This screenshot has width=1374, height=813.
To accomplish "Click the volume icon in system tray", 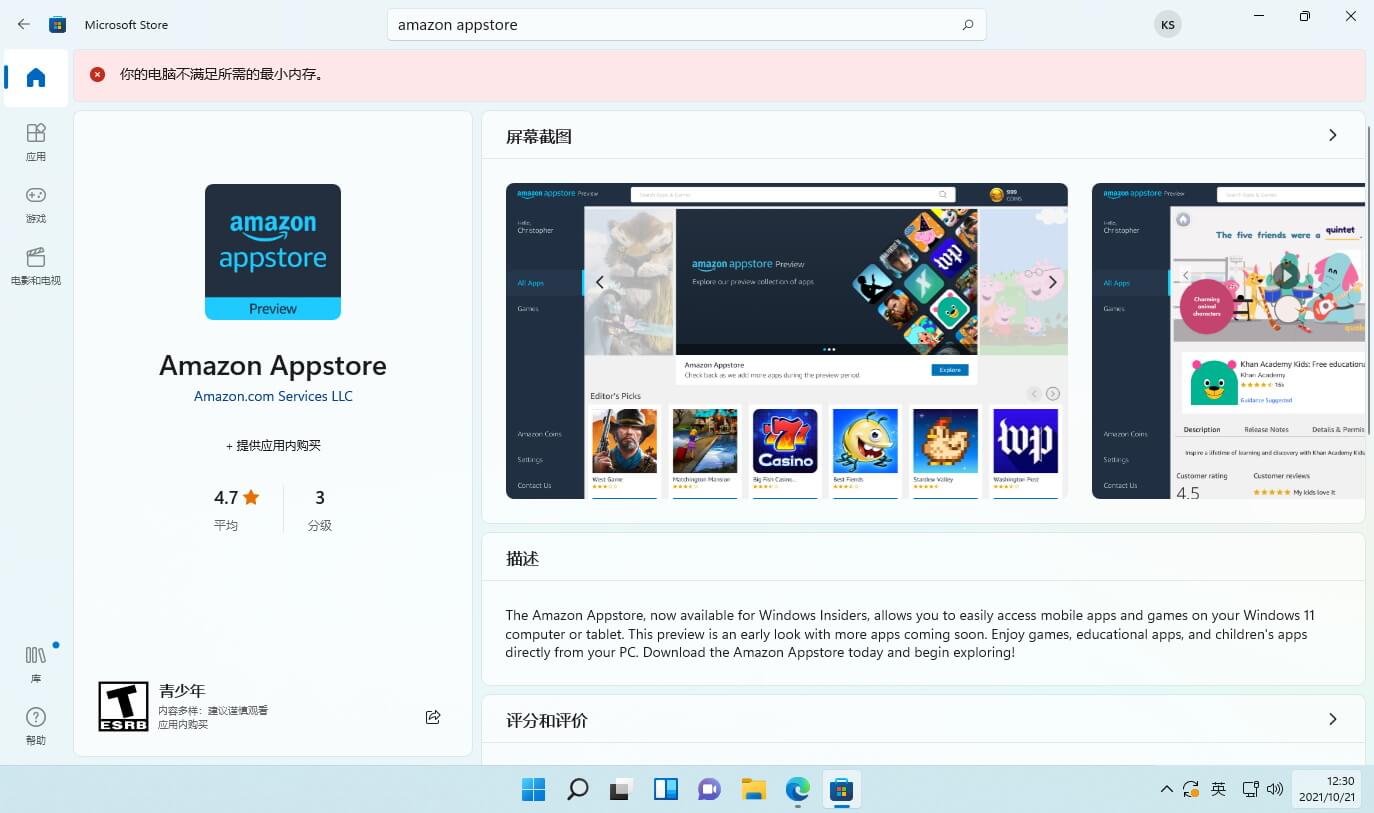I will [1274, 789].
